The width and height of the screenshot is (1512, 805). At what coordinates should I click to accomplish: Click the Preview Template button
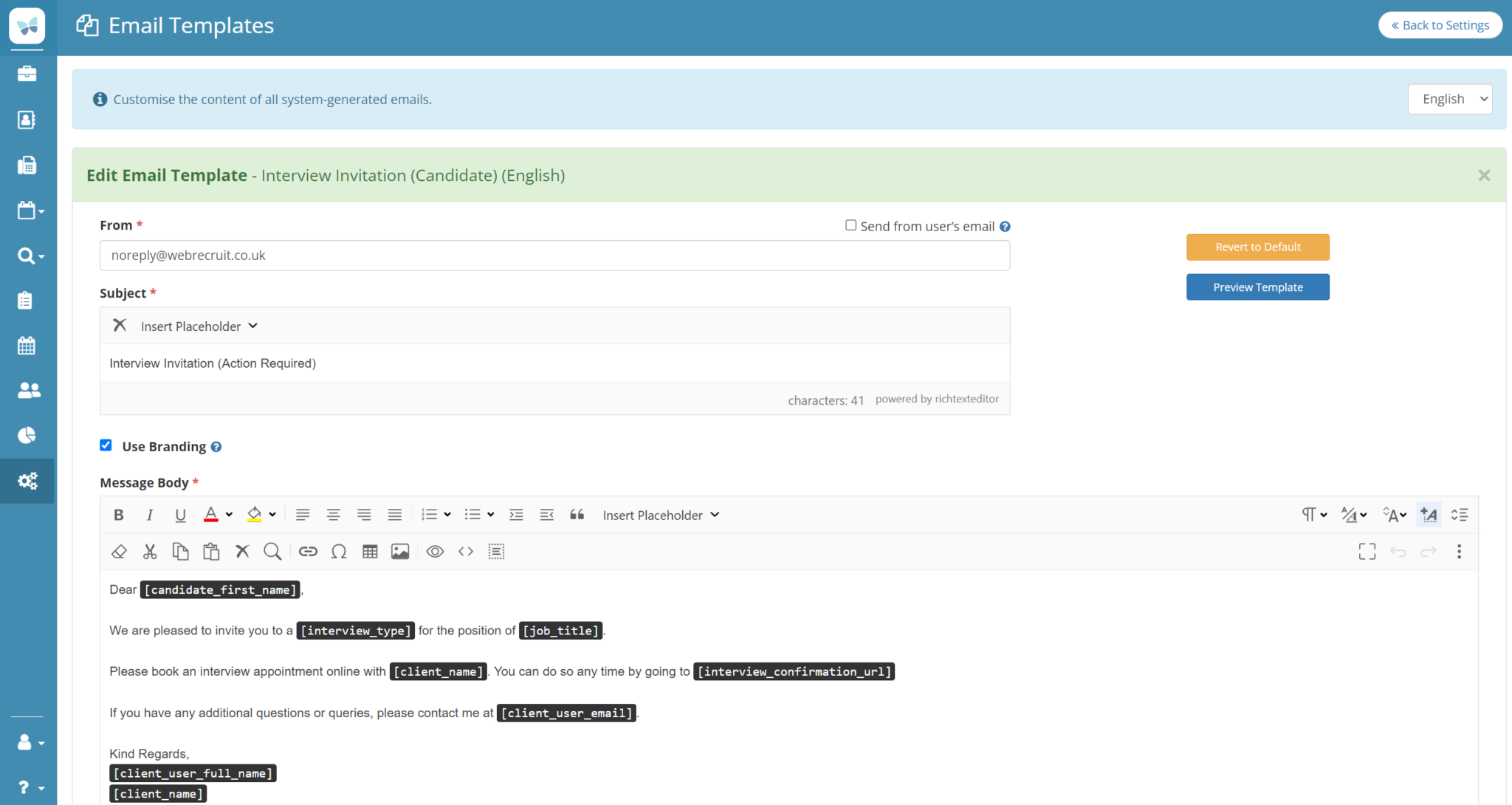(1257, 287)
